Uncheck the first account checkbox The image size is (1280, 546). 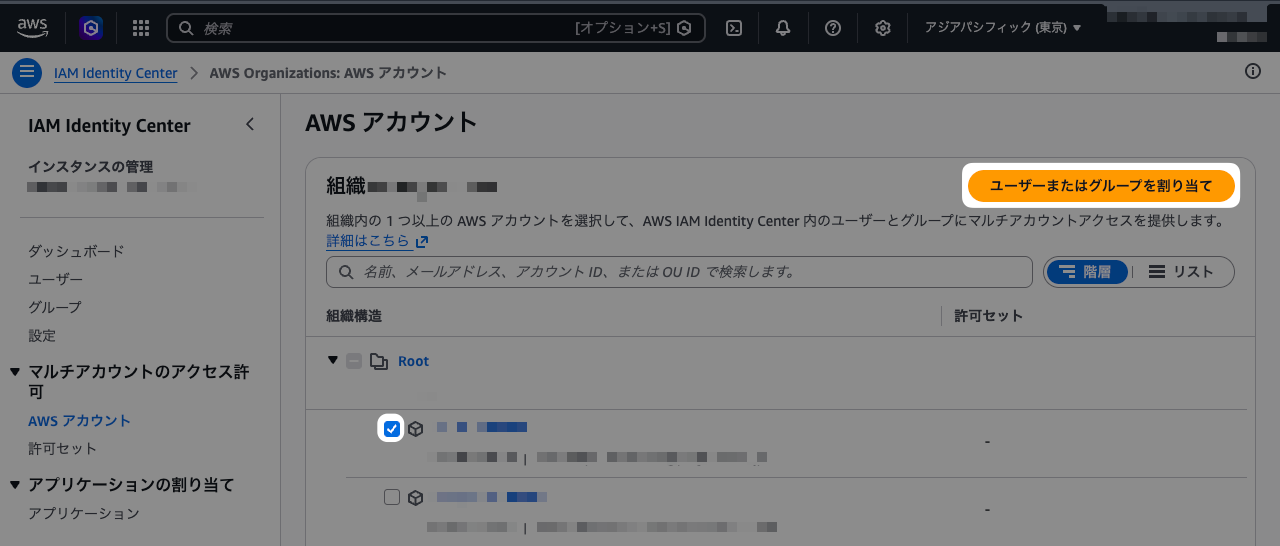tap(392, 429)
